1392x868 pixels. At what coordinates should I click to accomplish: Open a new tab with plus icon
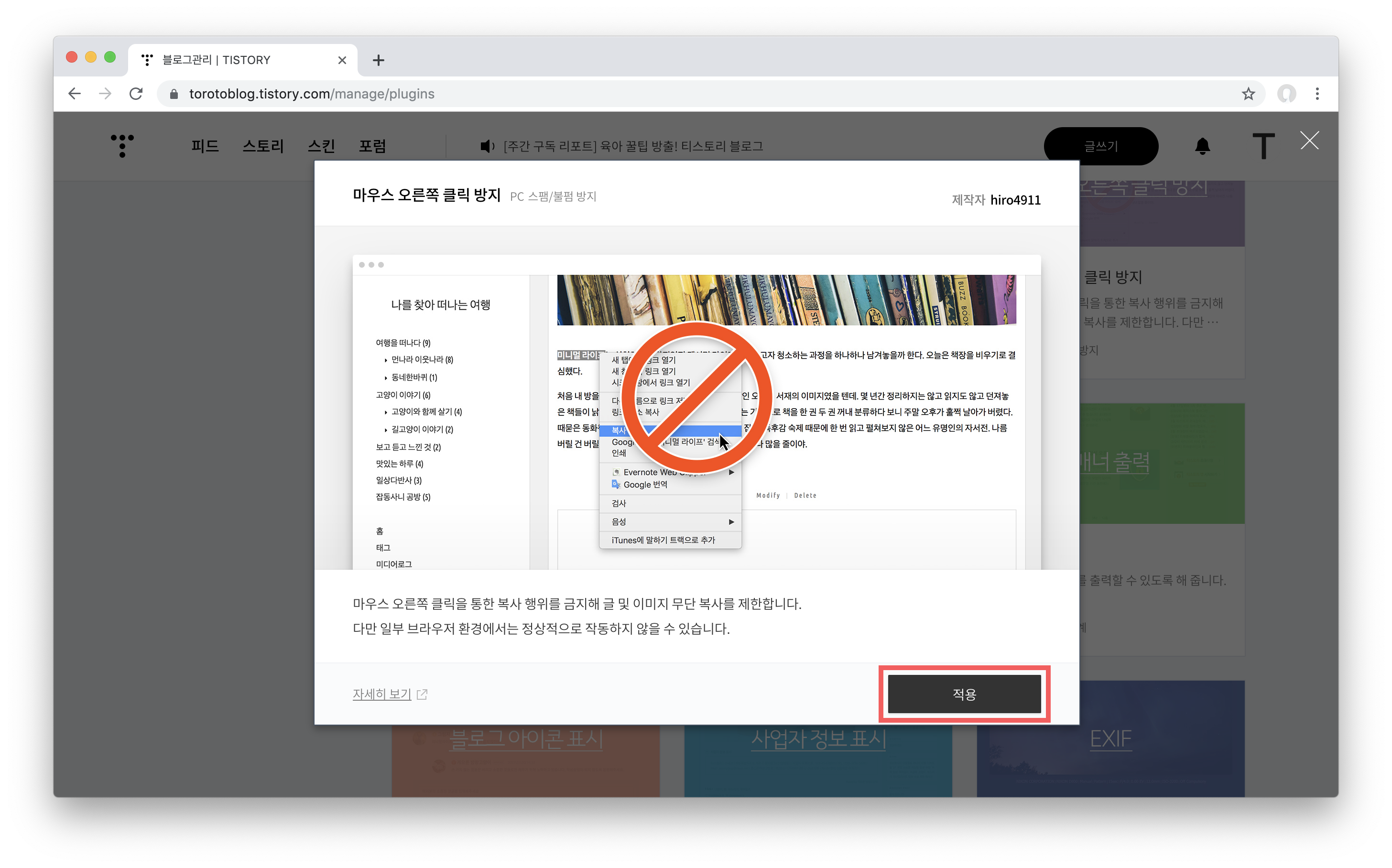point(378,60)
